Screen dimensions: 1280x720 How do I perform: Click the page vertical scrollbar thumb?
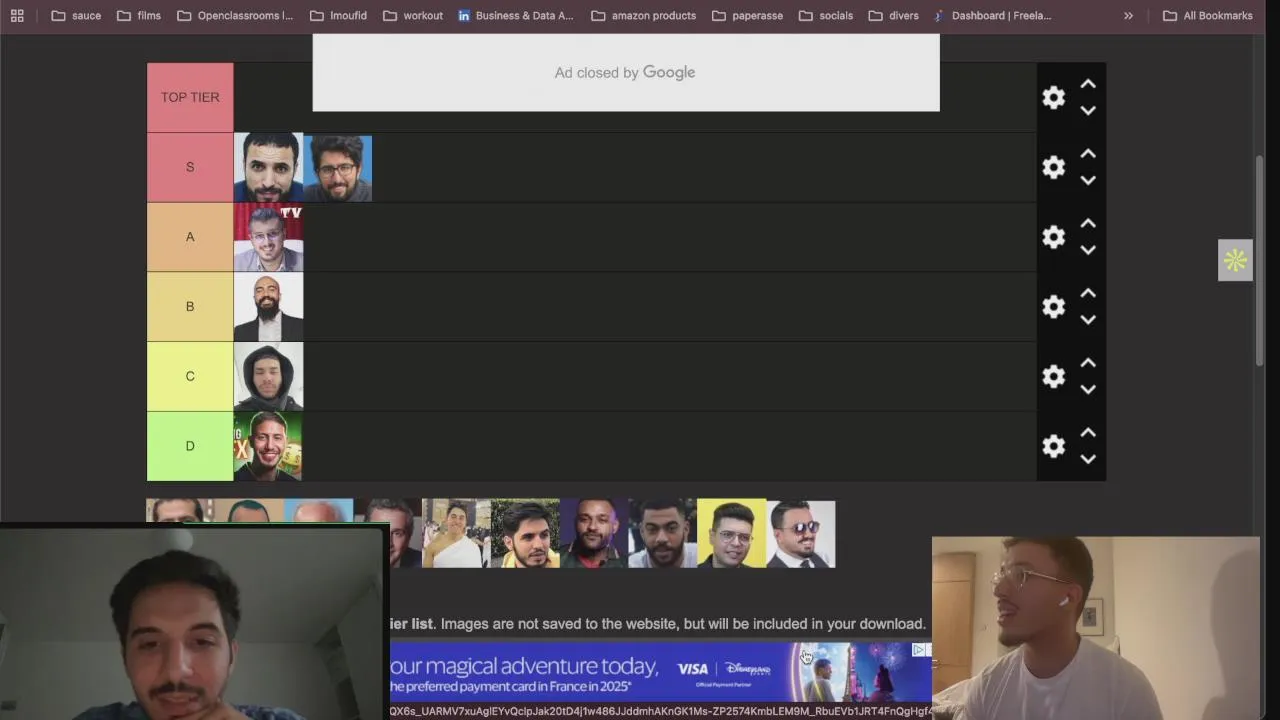[1260, 260]
